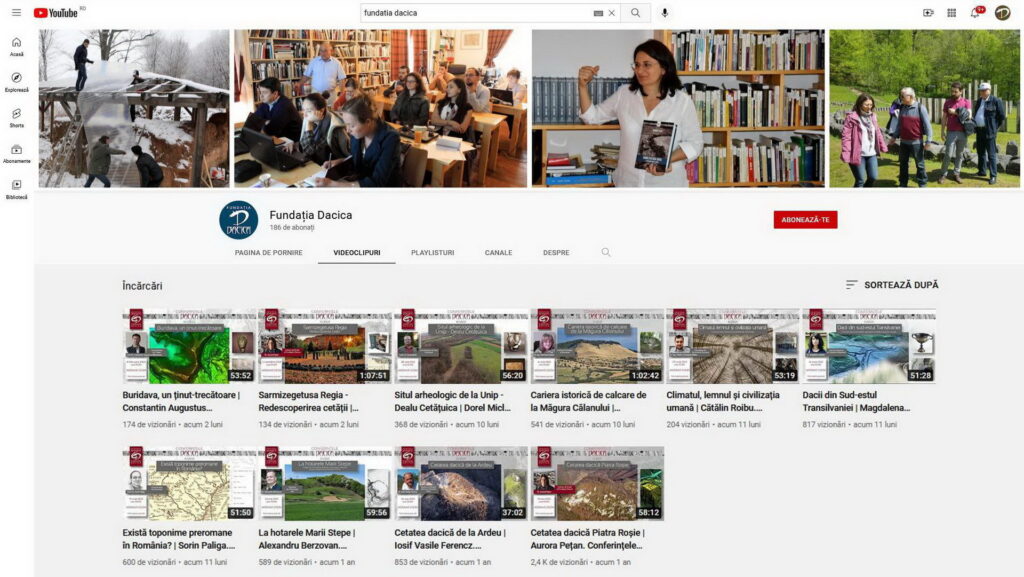Screen dimensions: 1024x577
Task: Open the create video icon
Action: coord(928,13)
